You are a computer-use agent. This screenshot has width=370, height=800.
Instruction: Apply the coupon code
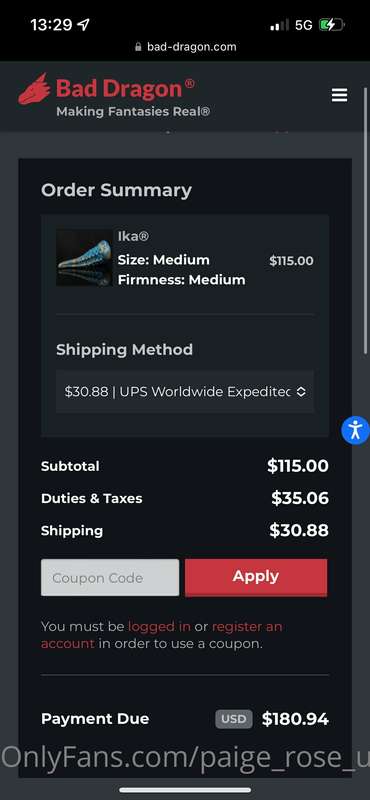tap(256, 577)
